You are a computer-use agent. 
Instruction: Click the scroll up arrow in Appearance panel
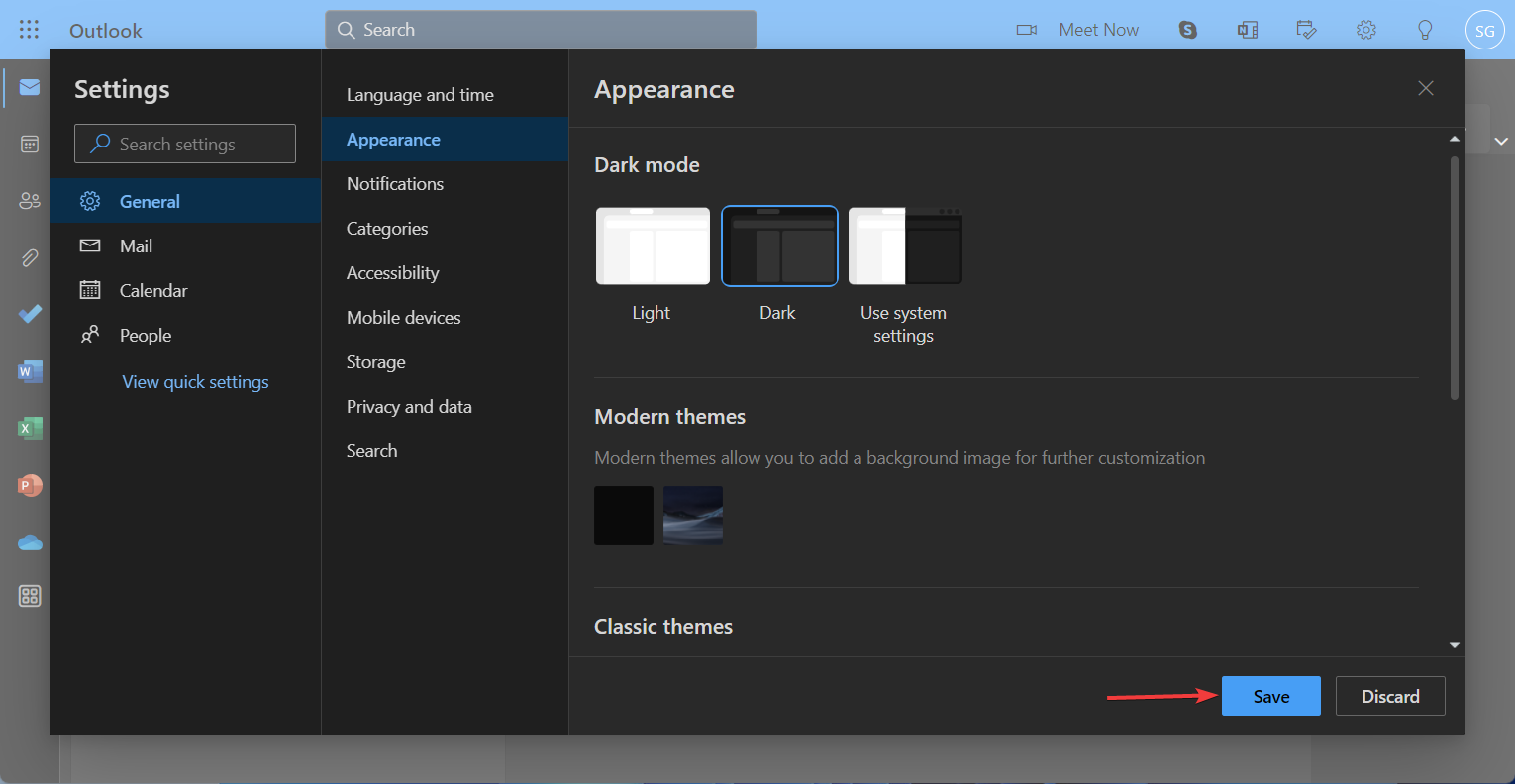(x=1454, y=140)
